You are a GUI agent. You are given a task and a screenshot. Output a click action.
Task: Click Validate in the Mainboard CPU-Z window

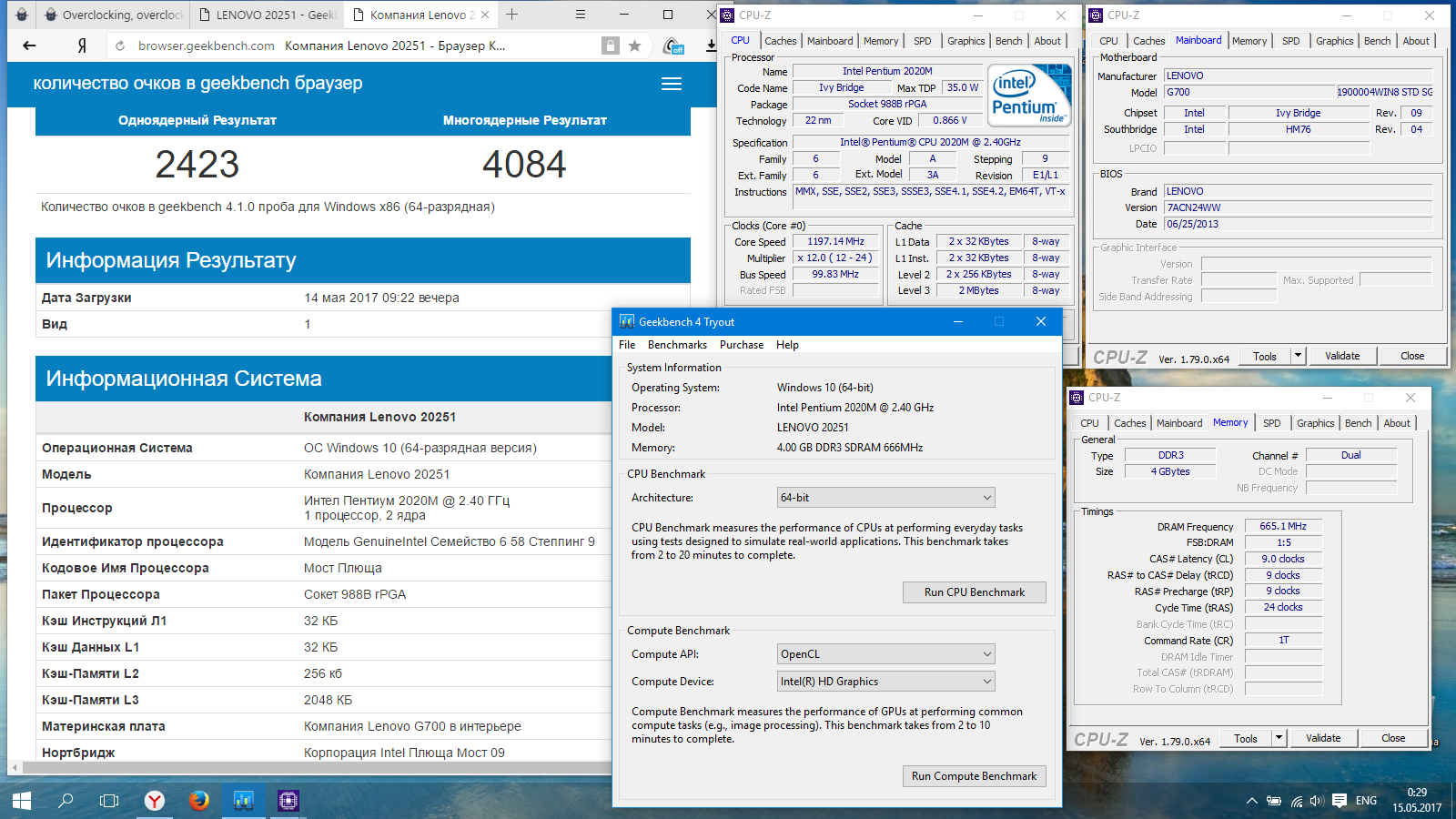click(1342, 357)
